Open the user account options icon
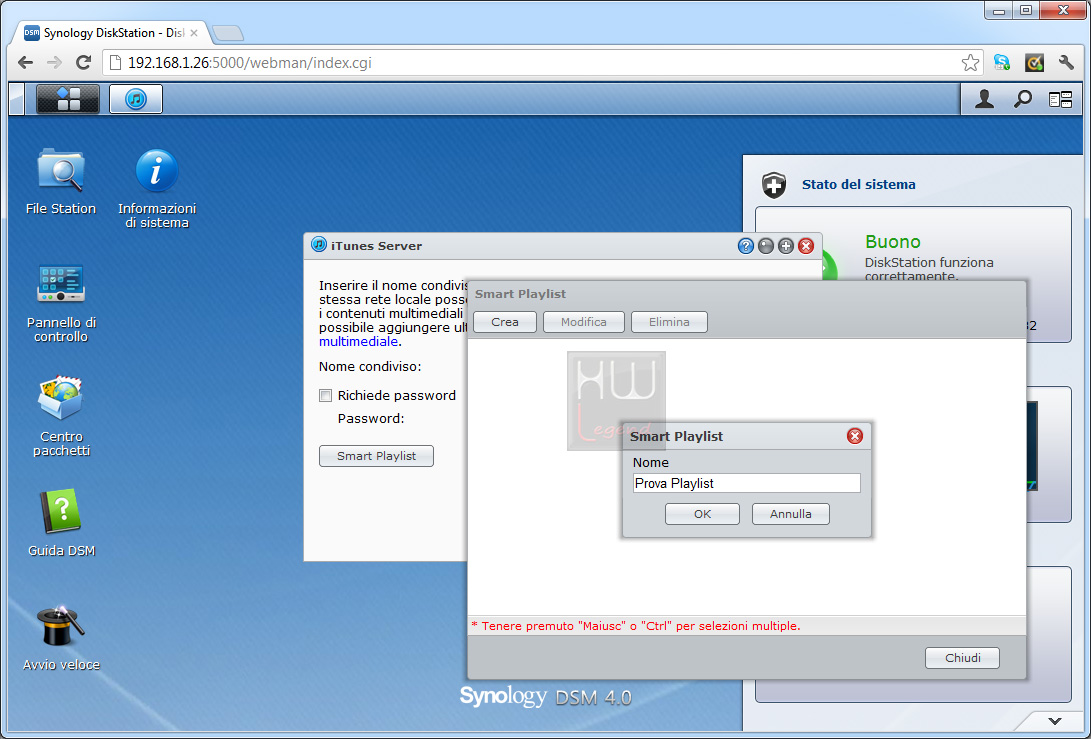This screenshot has height=739, width=1091. tap(984, 99)
